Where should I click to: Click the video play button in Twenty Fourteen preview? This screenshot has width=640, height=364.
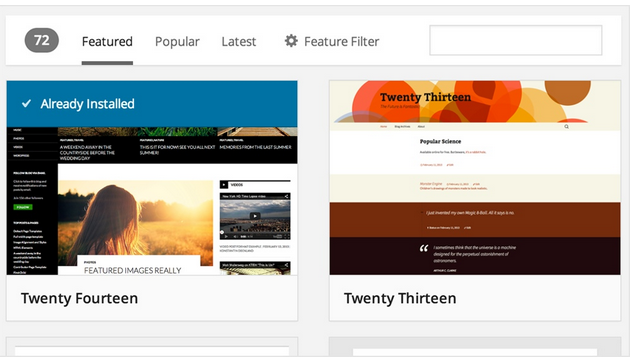click(x=255, y=216)
